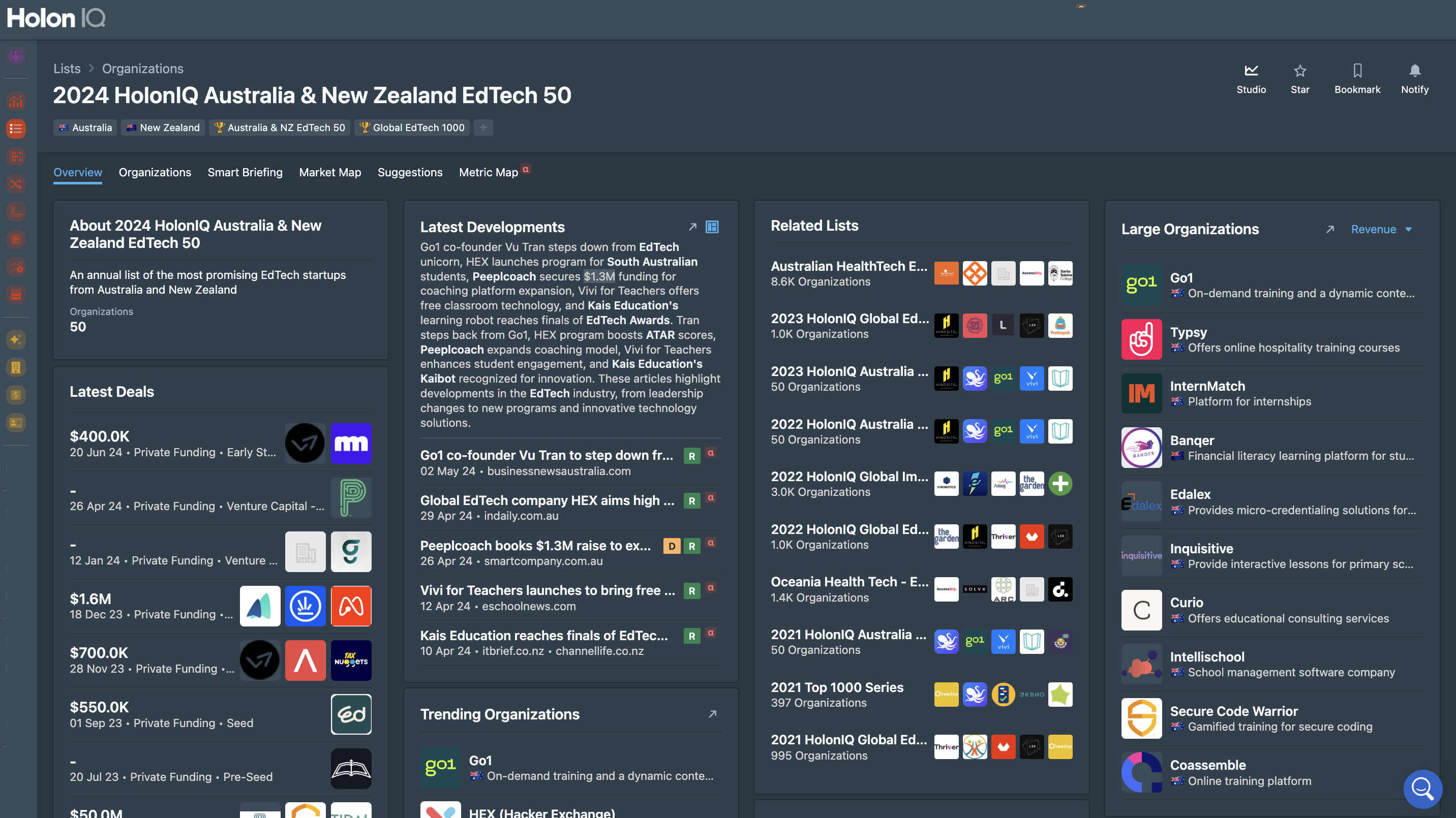Expand Latest Developments with arrow icon
The image size is (1456, 818).
pyautogui.click(x=692, y=227)
